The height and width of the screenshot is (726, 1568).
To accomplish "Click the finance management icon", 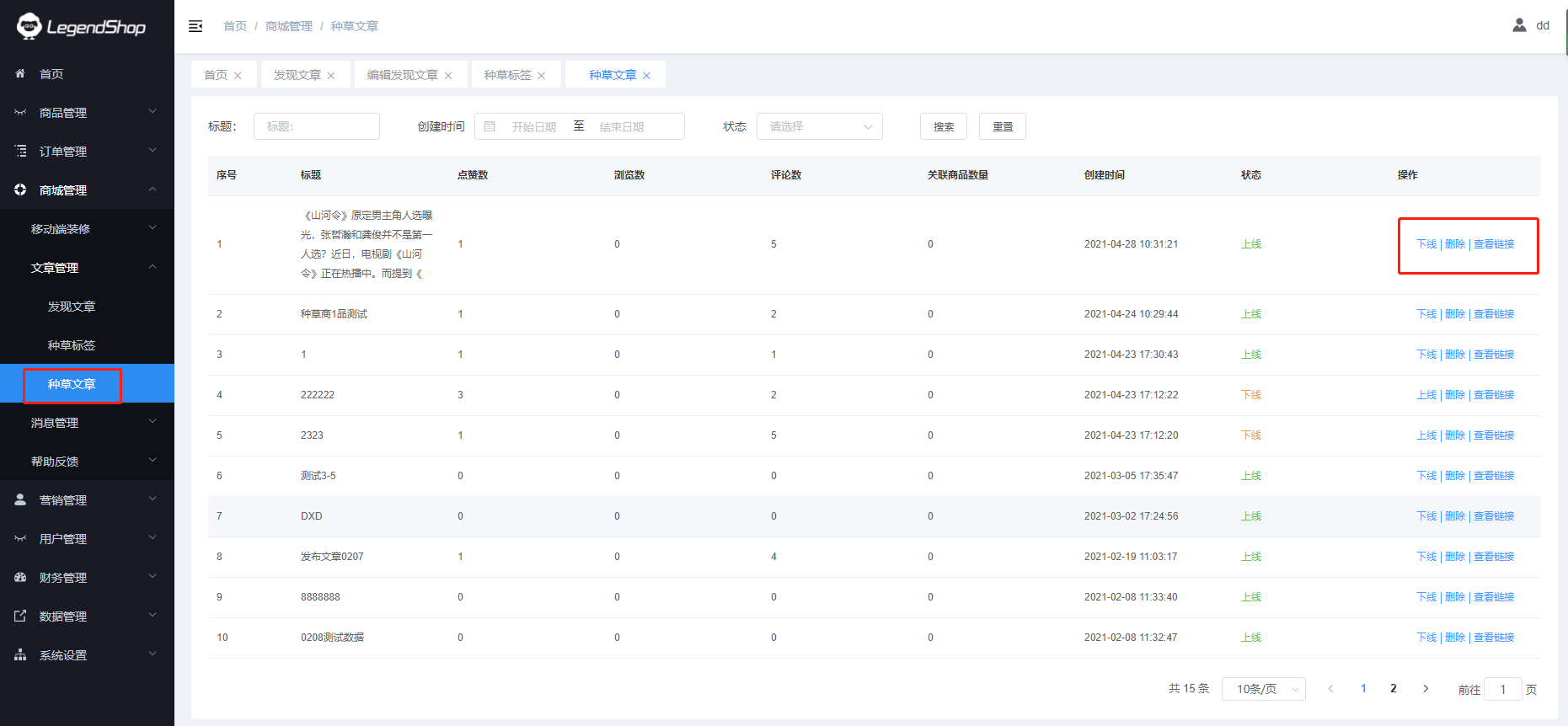I will click(x=20, y=577).
